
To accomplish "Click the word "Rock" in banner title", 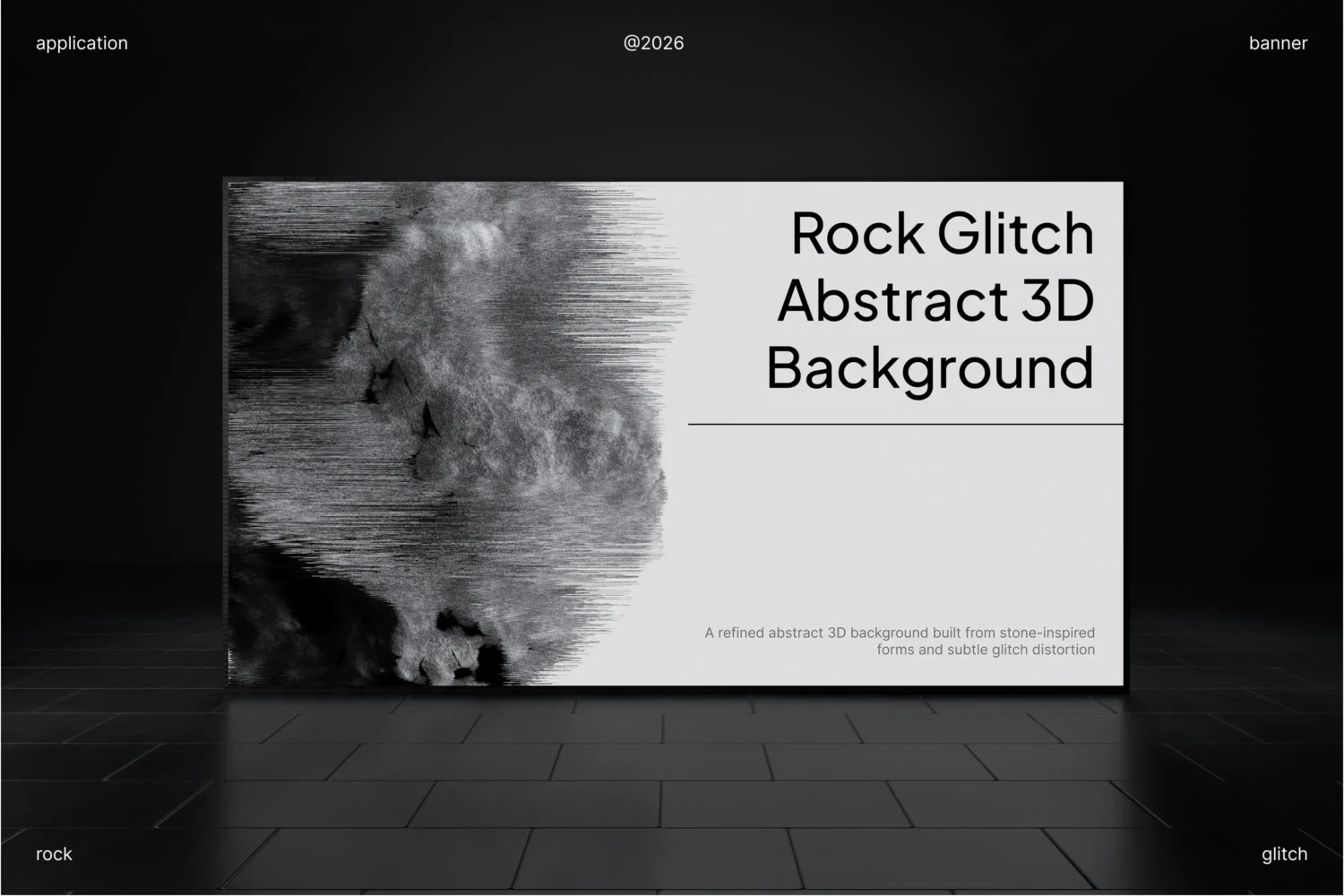I will (857, 234).
